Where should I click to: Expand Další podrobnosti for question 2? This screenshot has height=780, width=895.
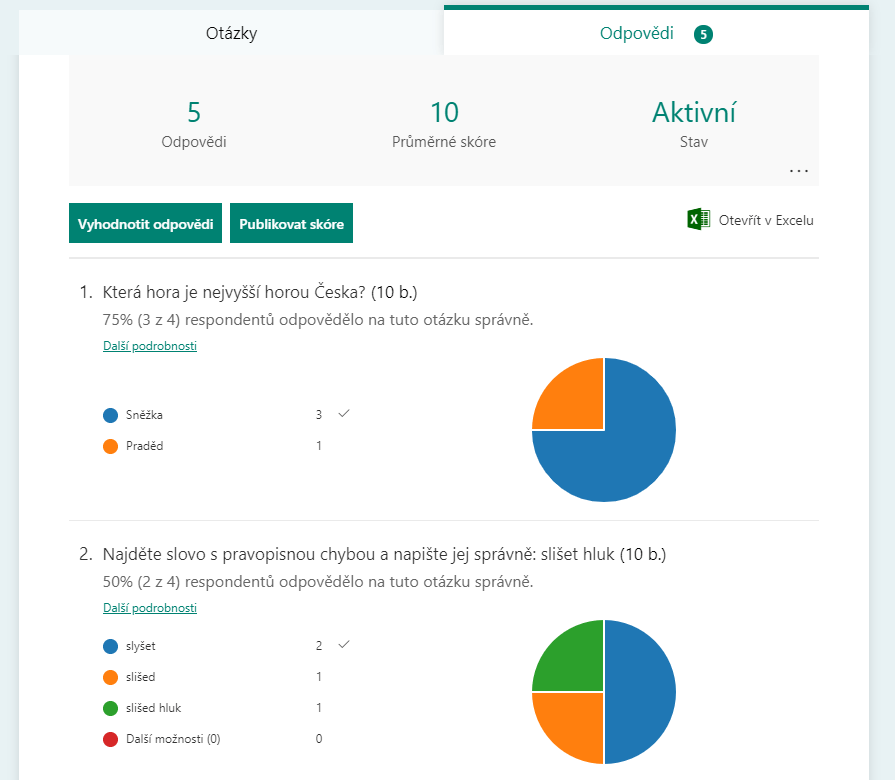point(150,608)
